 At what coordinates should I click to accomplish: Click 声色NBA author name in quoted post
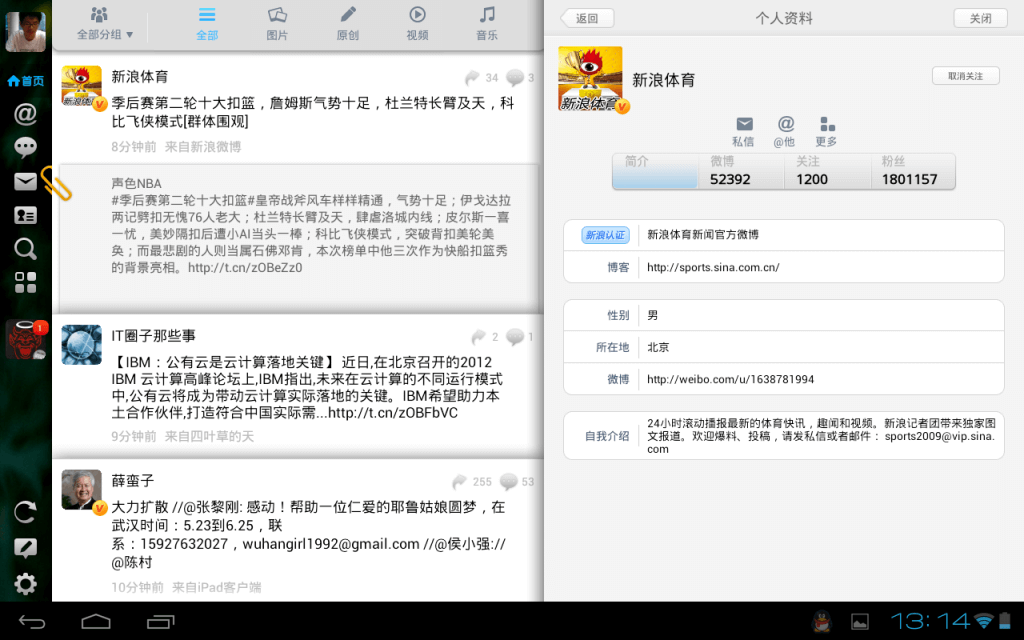point(136,184)
